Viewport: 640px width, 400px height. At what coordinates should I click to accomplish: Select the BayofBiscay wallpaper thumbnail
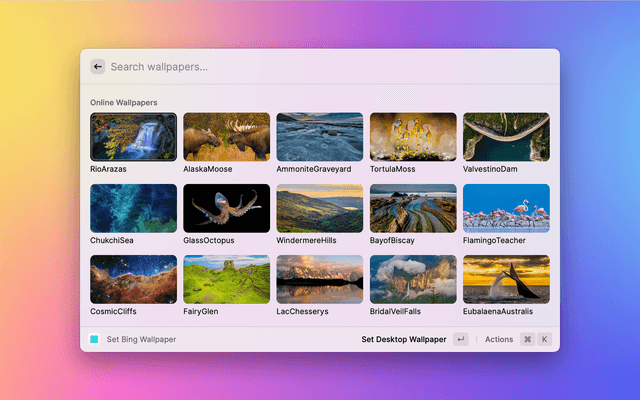tap(413, 208)
